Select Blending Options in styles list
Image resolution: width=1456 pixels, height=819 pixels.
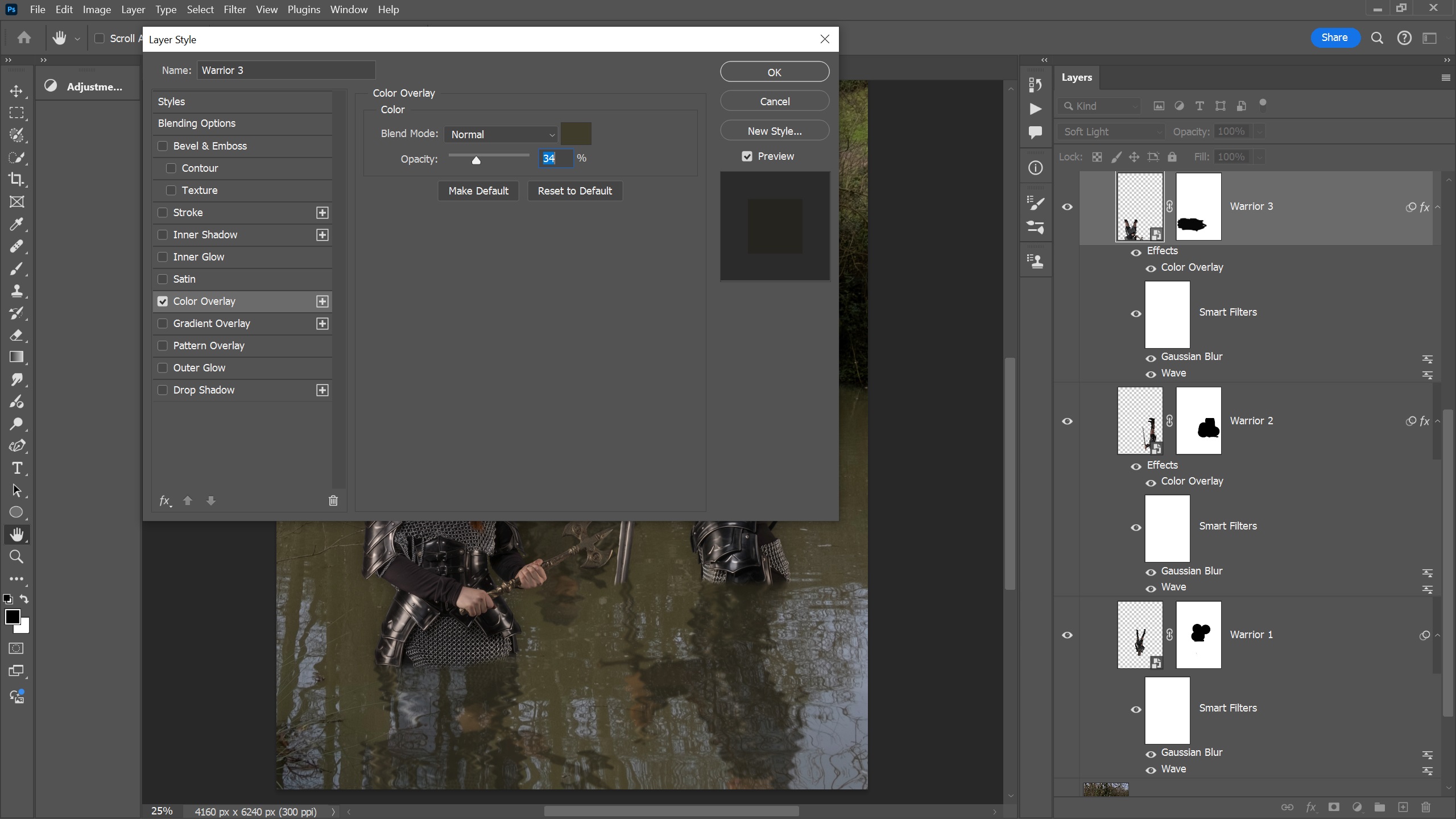coord(197,123)
